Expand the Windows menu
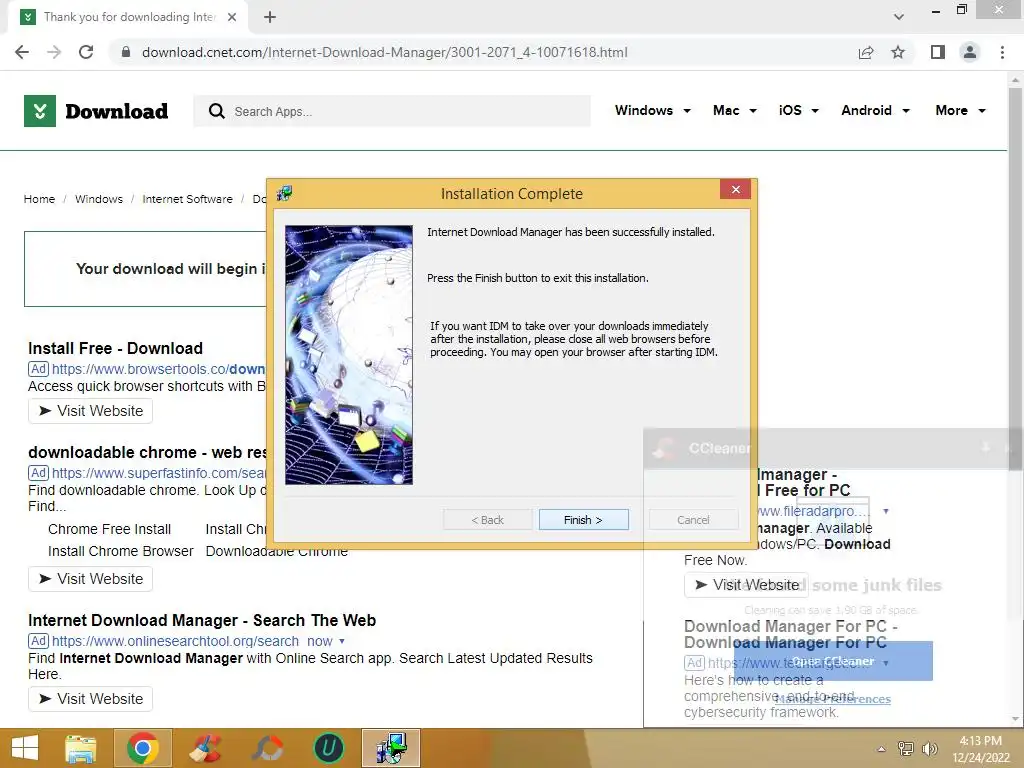The image size is (1024, 768). [x=652, y=110]
